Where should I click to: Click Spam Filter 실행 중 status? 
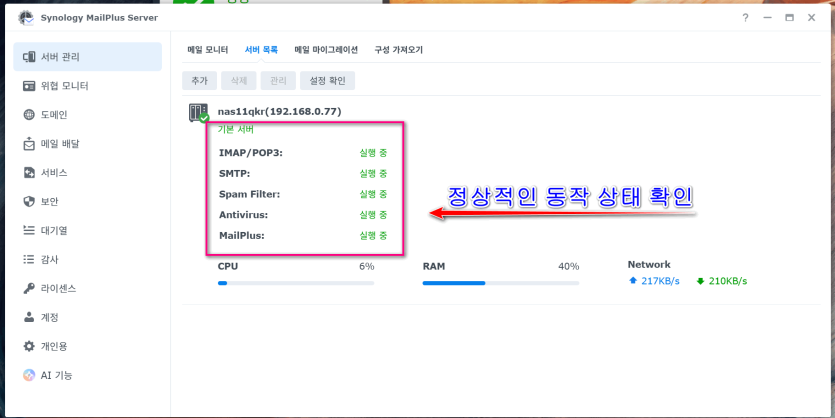(x=373, y=194)
